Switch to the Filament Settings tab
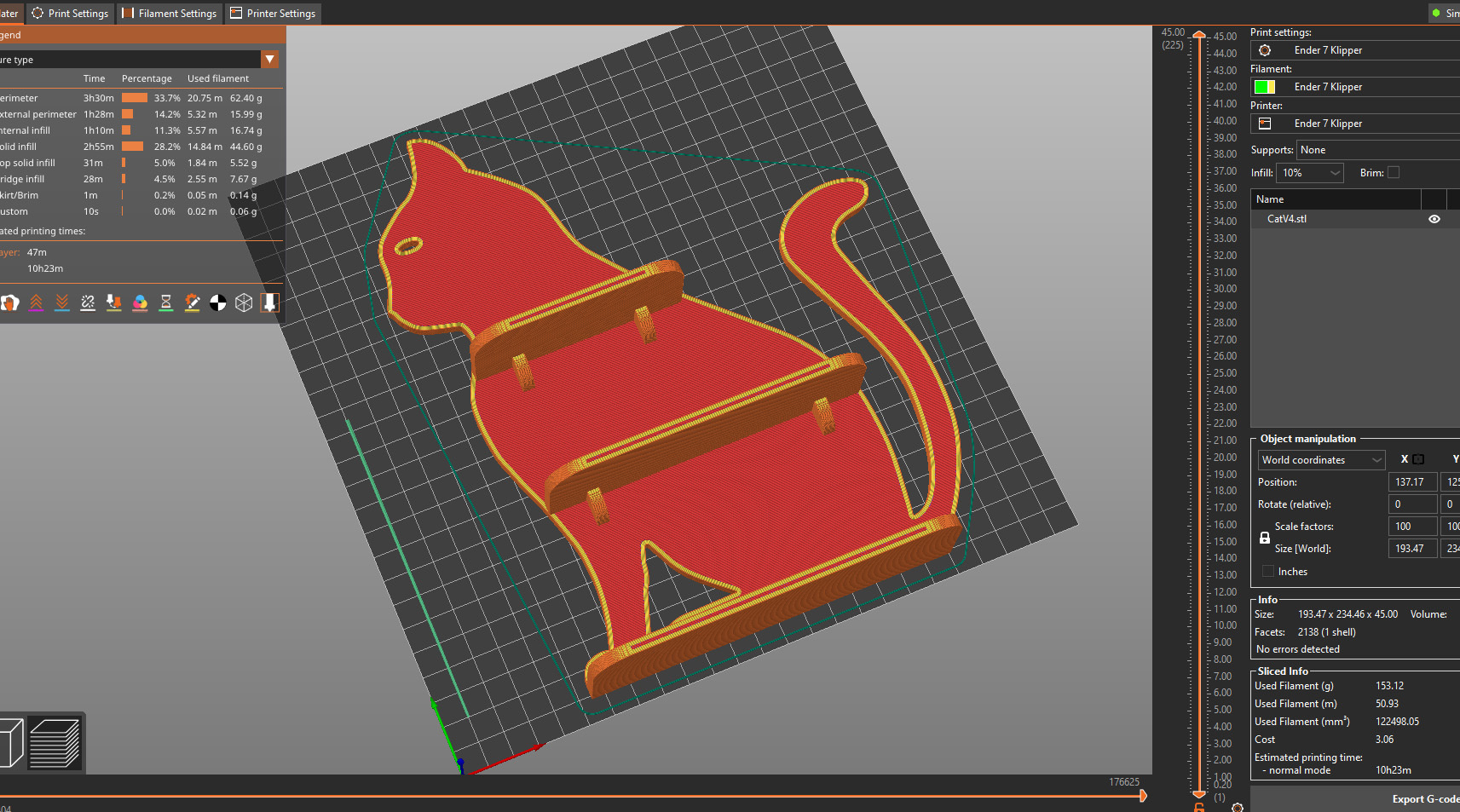This screenshot has height=812, width=1460. pyautogui.click(x=170, y=14)
